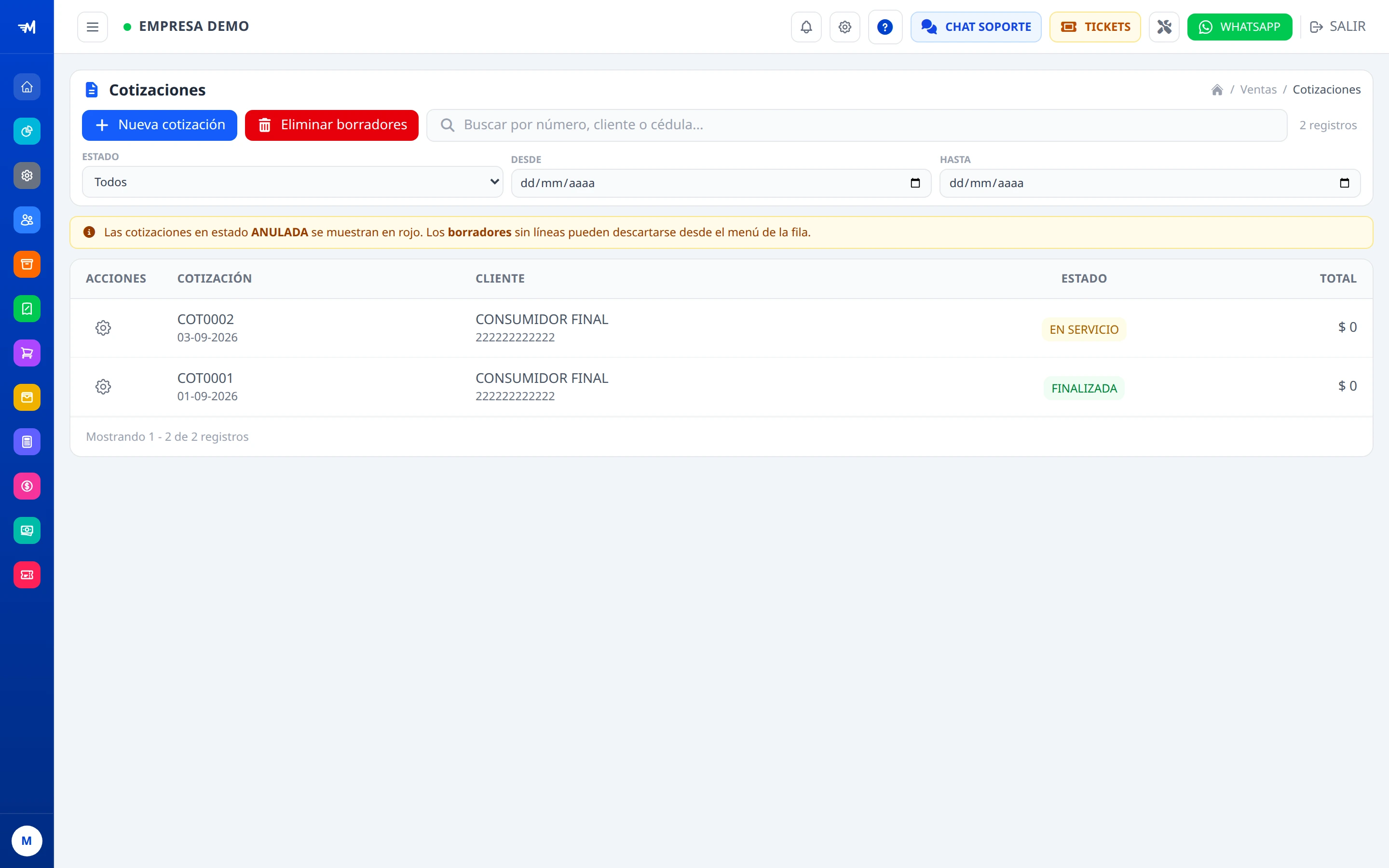The image size is (1389, 868).
Task: Open the gray gear sidebar icon
Action: (x=27, y=176)
